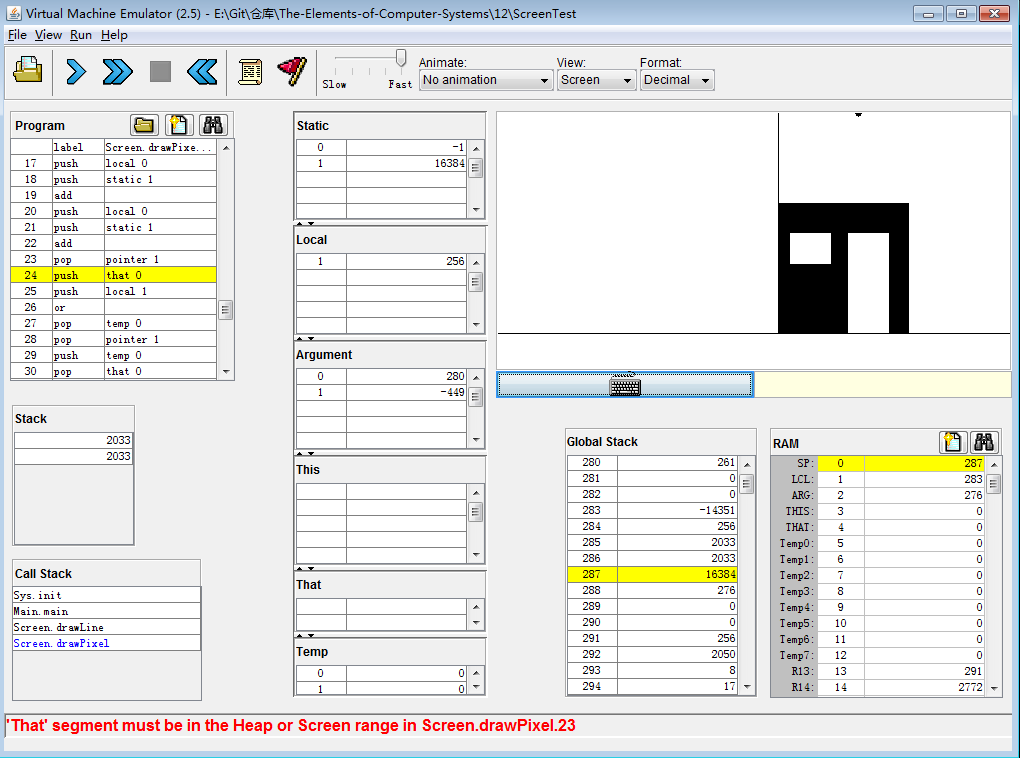Click the Program panel vertical scrollbar down arrow
The width and height of the screenshot is (1020, 758).
[226, 372]
